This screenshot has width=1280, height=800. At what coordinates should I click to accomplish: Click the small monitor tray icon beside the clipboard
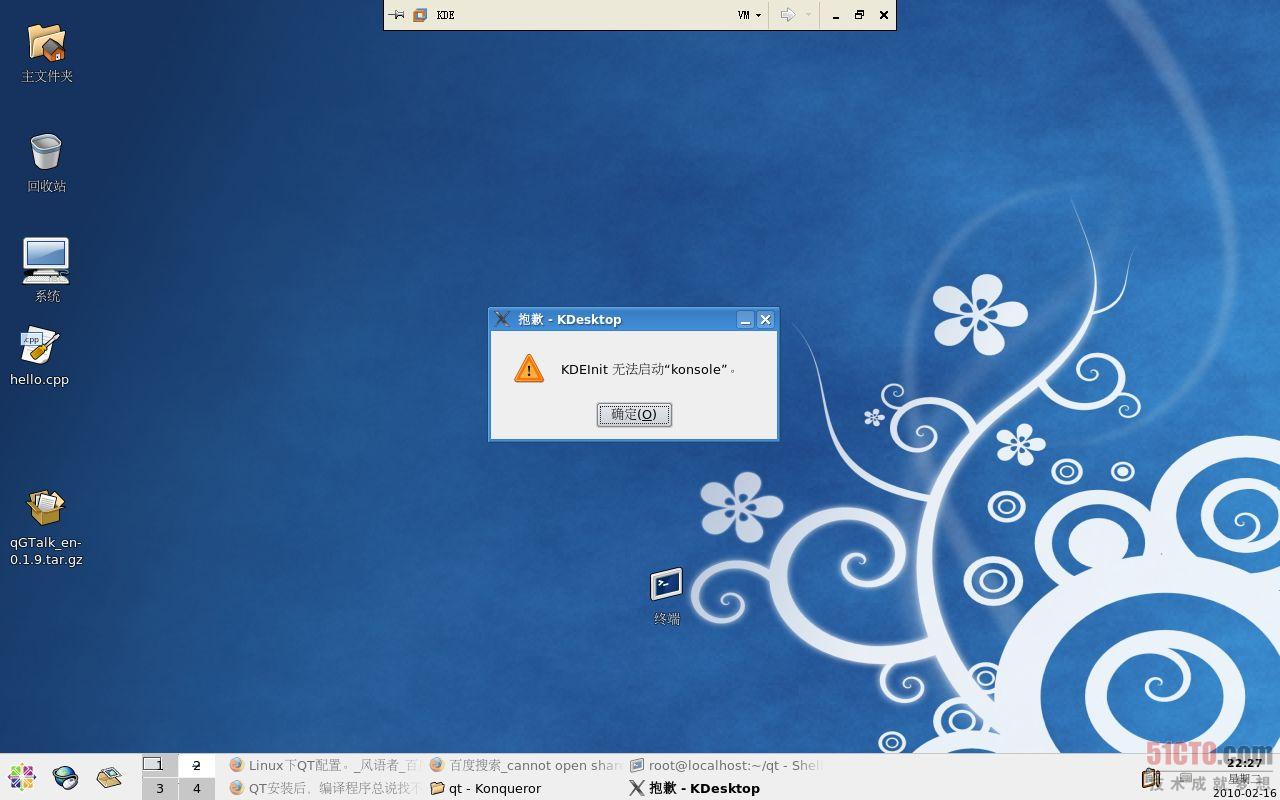click(1185, 778)
